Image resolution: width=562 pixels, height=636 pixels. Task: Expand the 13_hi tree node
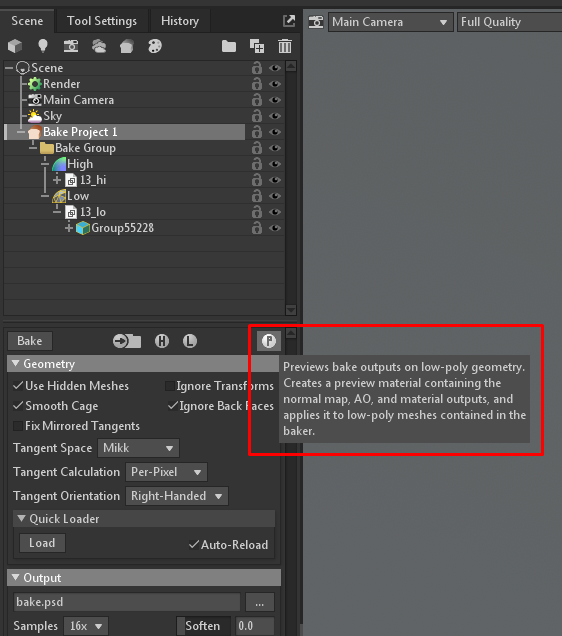pos(57,180)
